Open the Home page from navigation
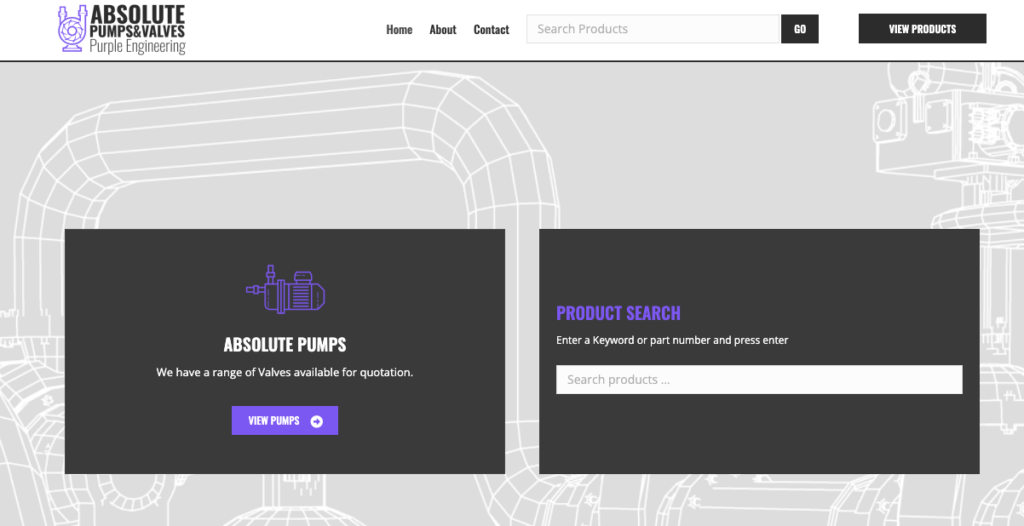Image resolution: width=1024 pixels, height=526 pixels. [399, 29]
